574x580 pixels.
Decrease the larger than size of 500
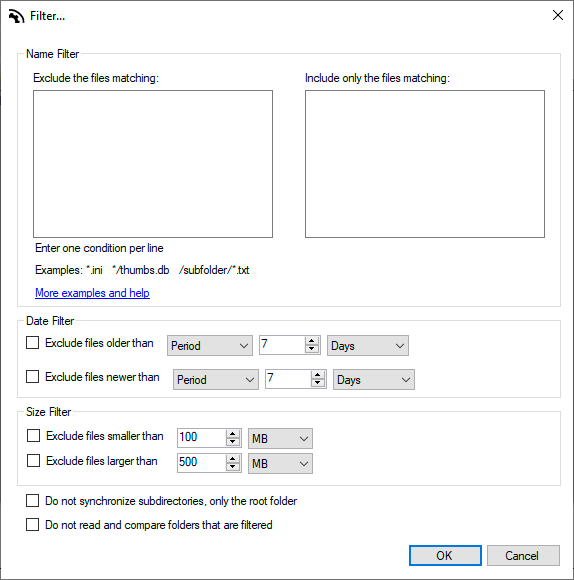(x=233, y=467)
